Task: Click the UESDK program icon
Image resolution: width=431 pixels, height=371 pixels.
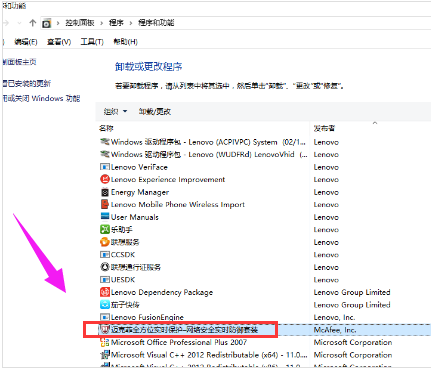Action: click(105, 280)
